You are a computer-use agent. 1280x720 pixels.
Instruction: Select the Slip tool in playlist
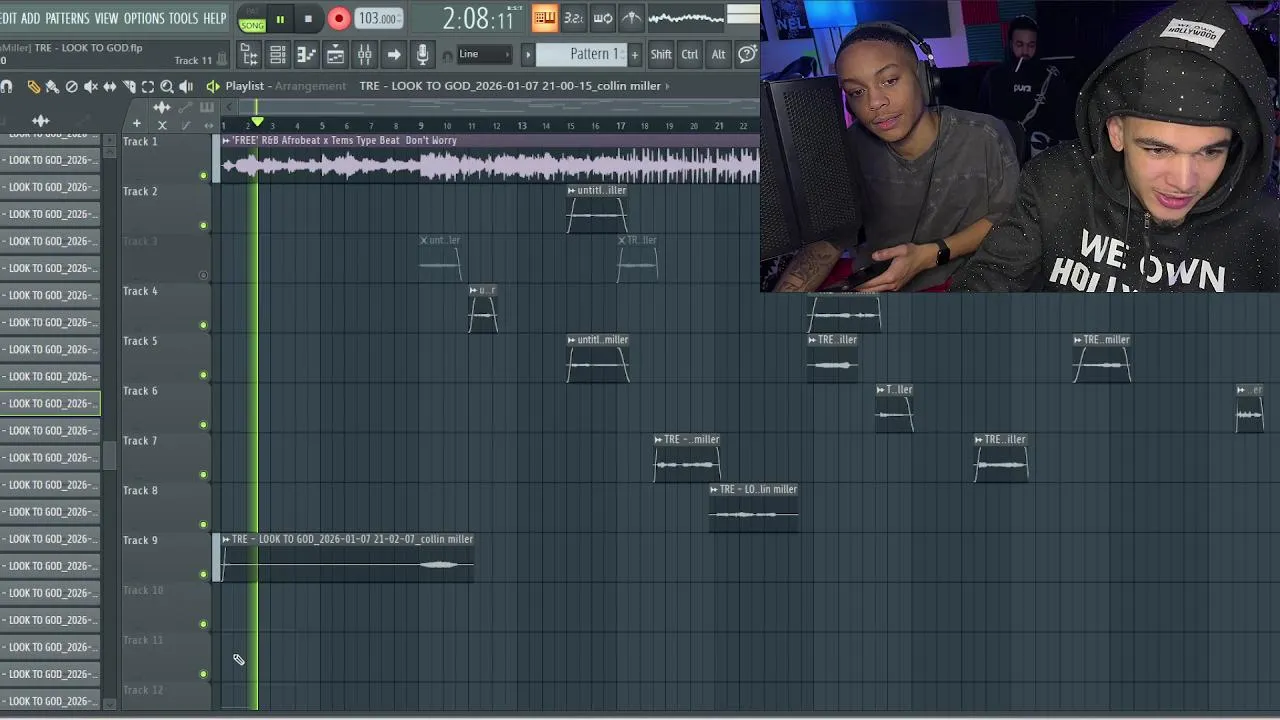coord(109,87)
